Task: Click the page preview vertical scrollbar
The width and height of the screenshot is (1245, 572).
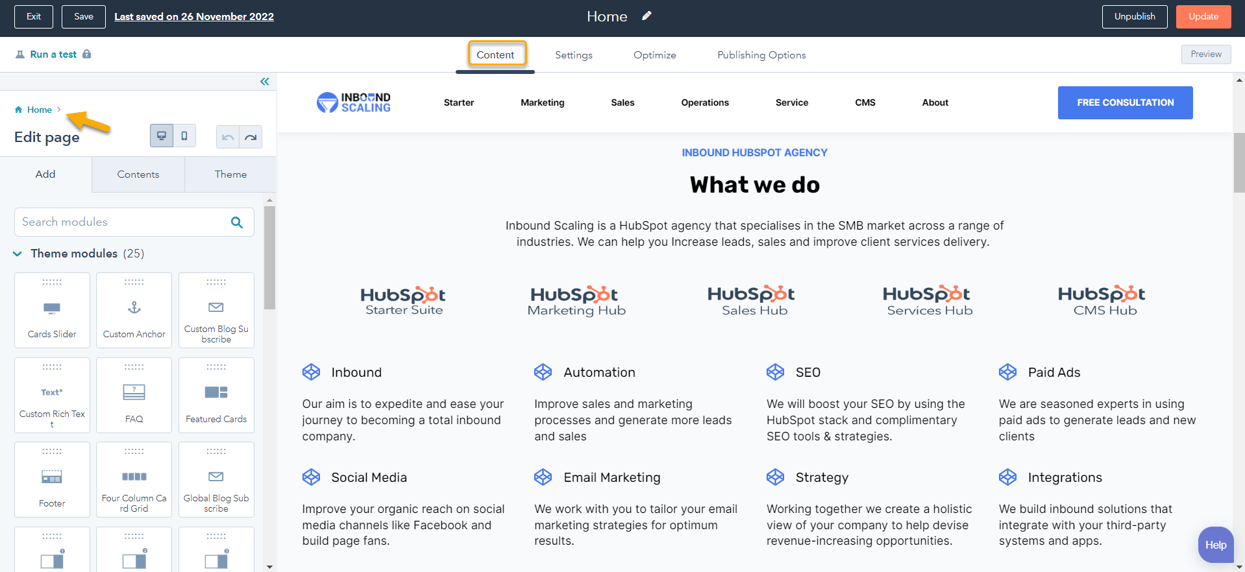Action: point(1239,162)
